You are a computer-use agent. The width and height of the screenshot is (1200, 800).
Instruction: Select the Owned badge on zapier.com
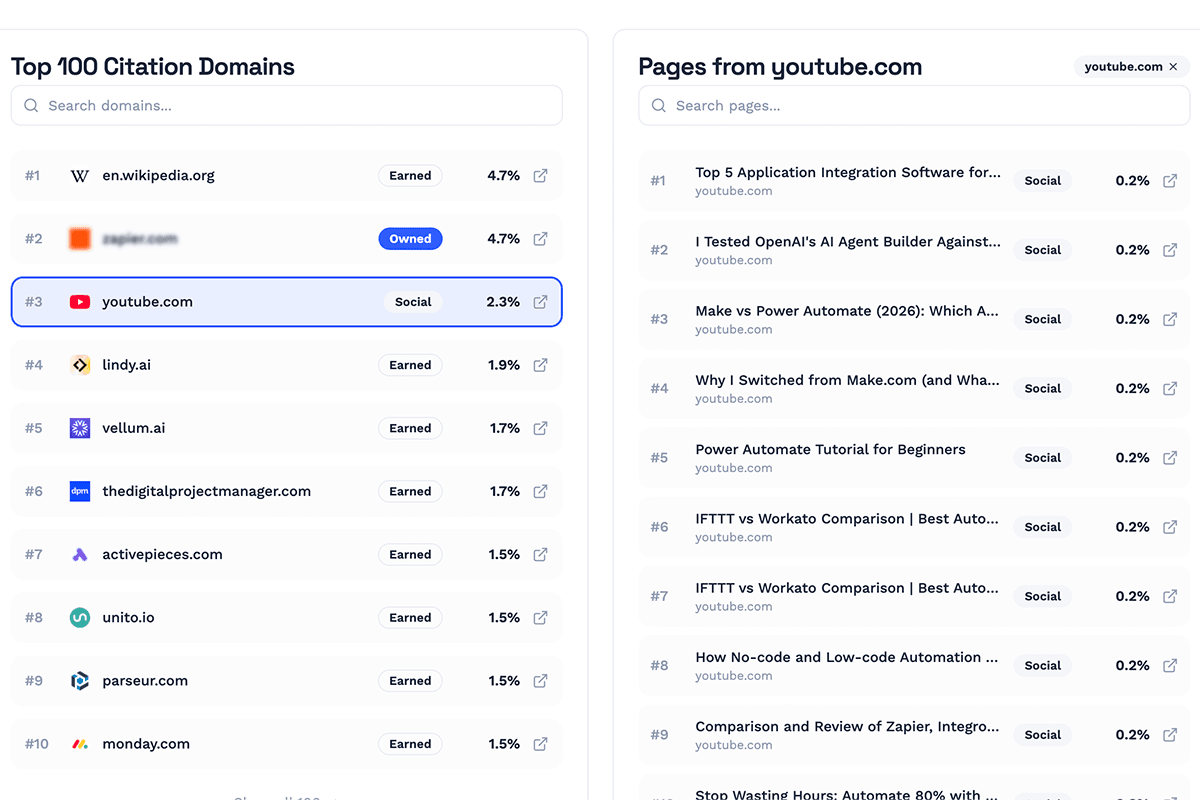tap(410, 238)
